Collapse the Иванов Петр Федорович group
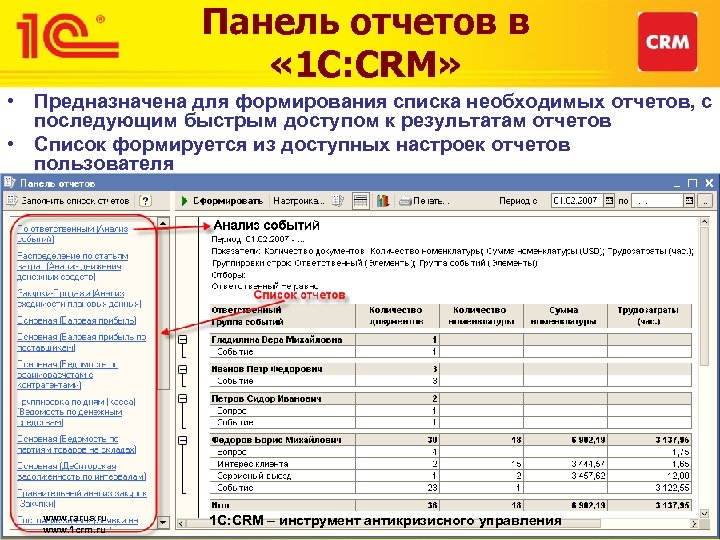The height and width of the screenshot is (540, 720). [183, 369]
